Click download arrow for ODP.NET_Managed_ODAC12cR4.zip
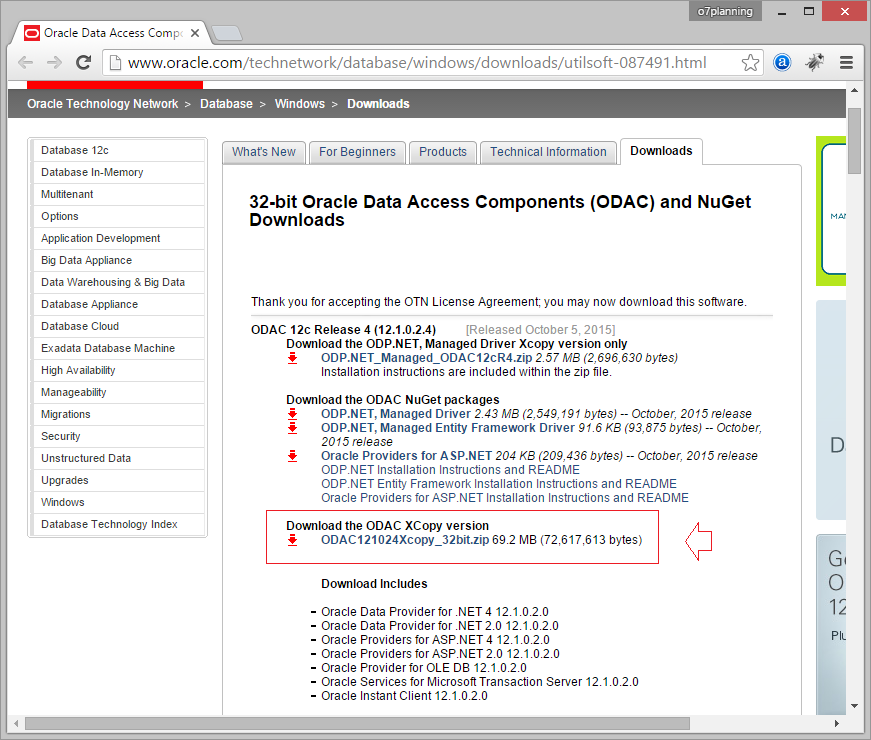This screenshot has height=740, width=871. click(x=293, y=358)
